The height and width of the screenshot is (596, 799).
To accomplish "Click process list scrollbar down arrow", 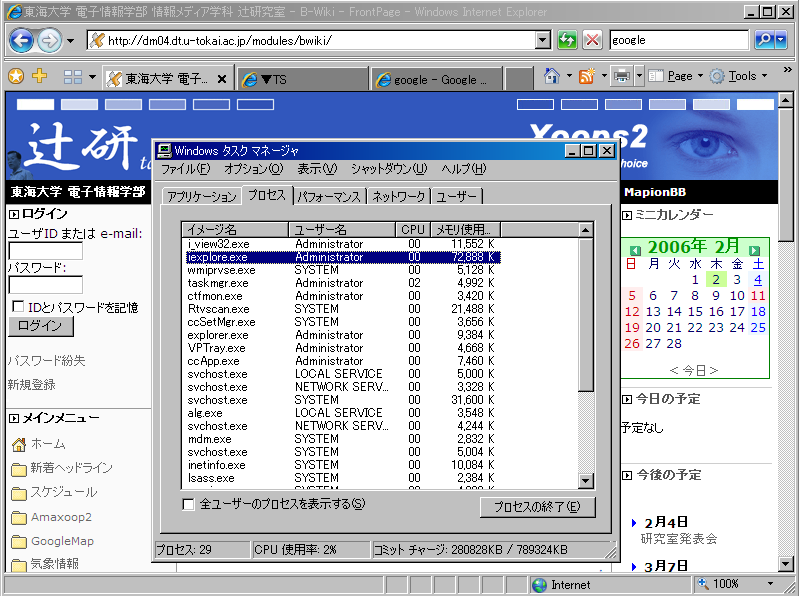I will [x=586, y=480].
